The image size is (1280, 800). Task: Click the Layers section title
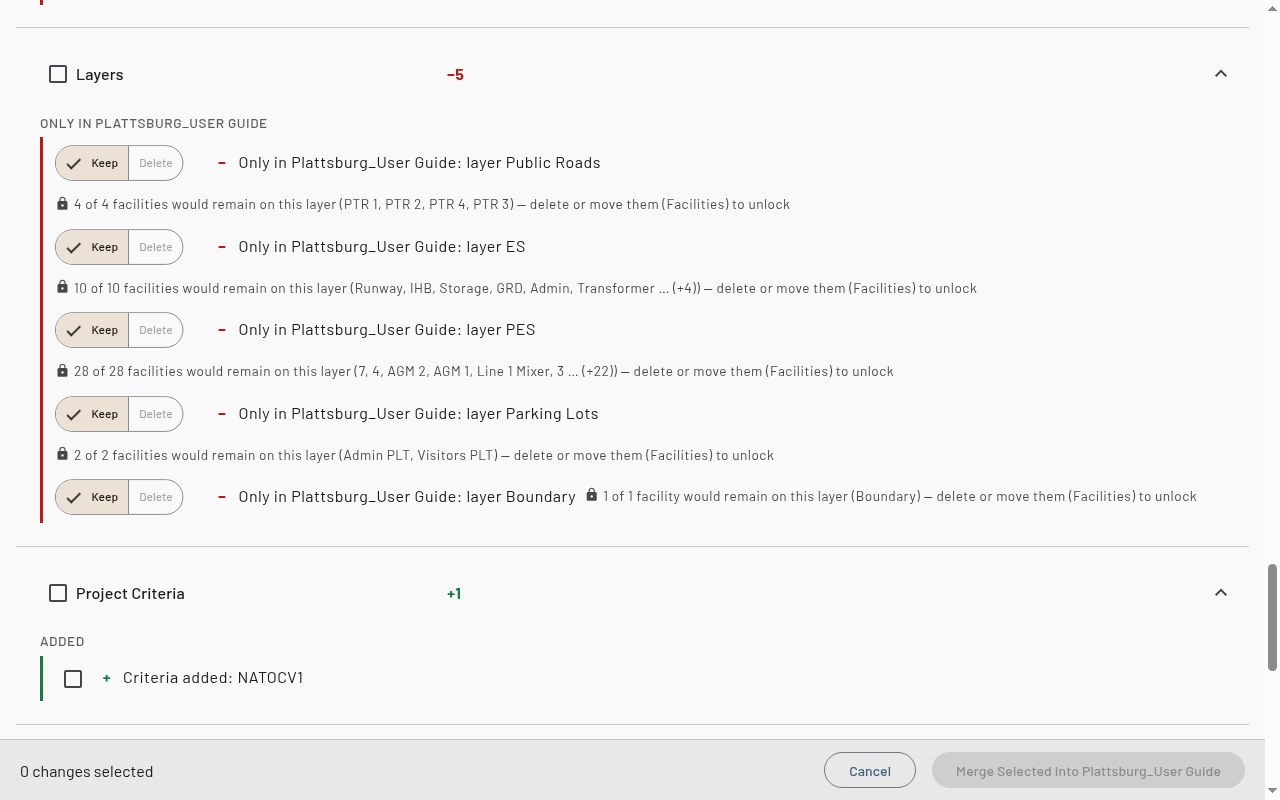tap(100, 75)
